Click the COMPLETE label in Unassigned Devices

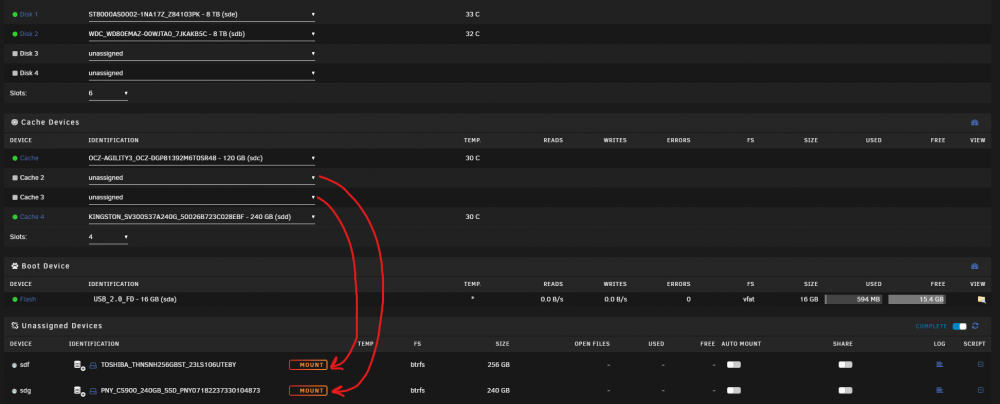932,326
